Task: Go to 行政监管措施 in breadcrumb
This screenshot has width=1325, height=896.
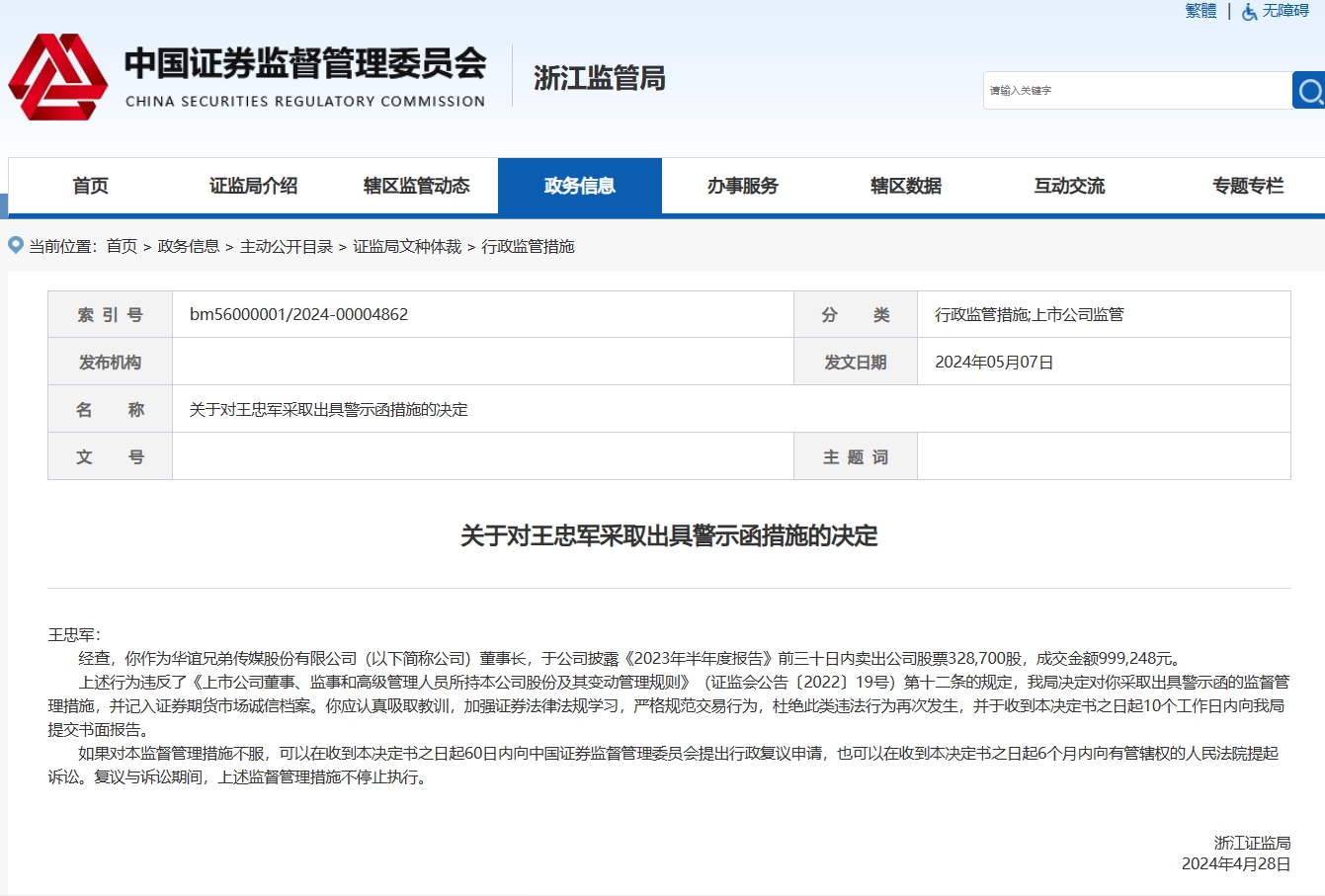Action: pyautogui.click(x=528, y=246)
